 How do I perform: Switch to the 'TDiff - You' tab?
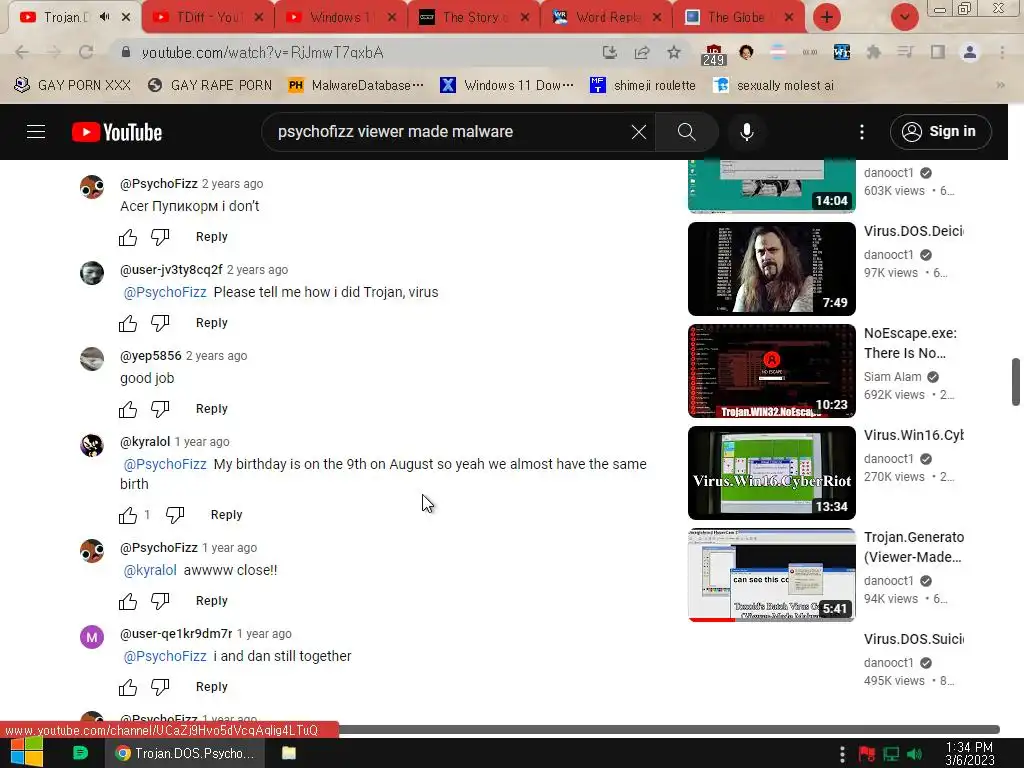click(x=208, y=18)
